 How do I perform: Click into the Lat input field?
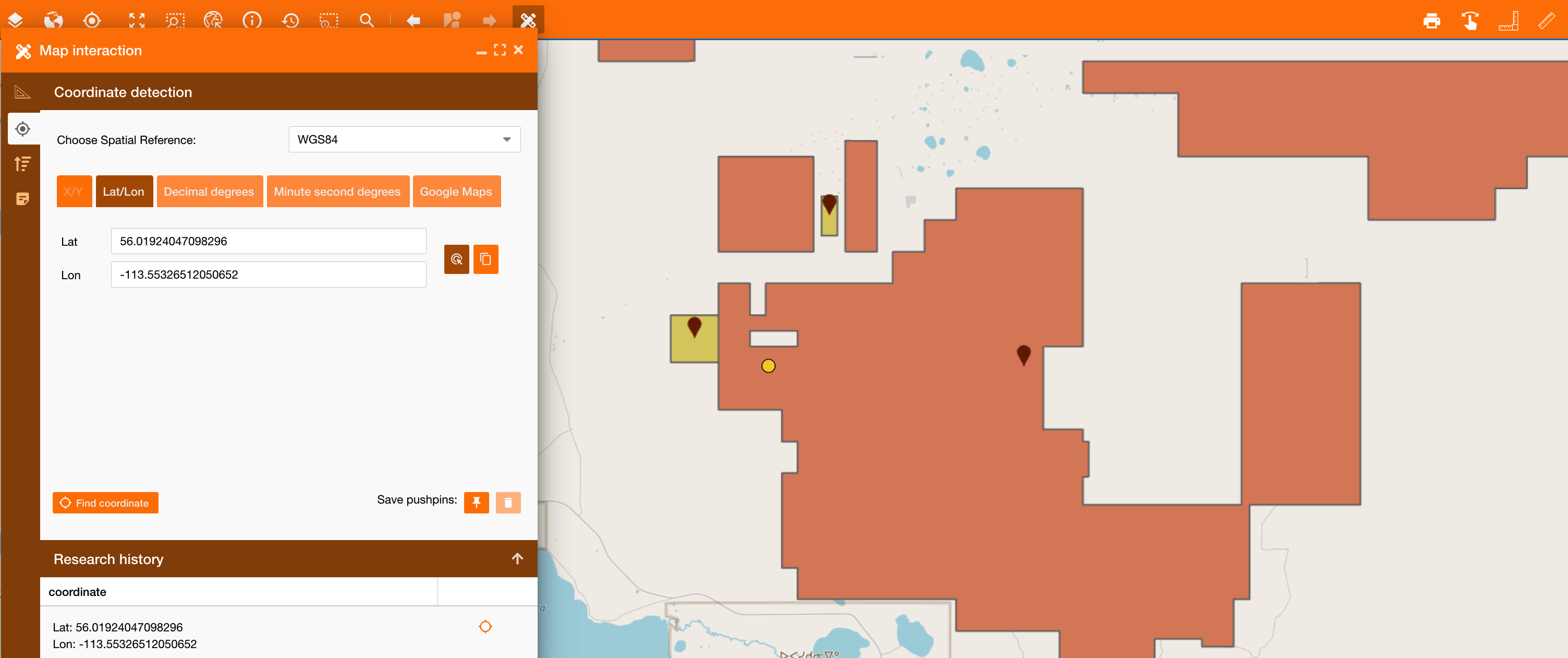269,241
